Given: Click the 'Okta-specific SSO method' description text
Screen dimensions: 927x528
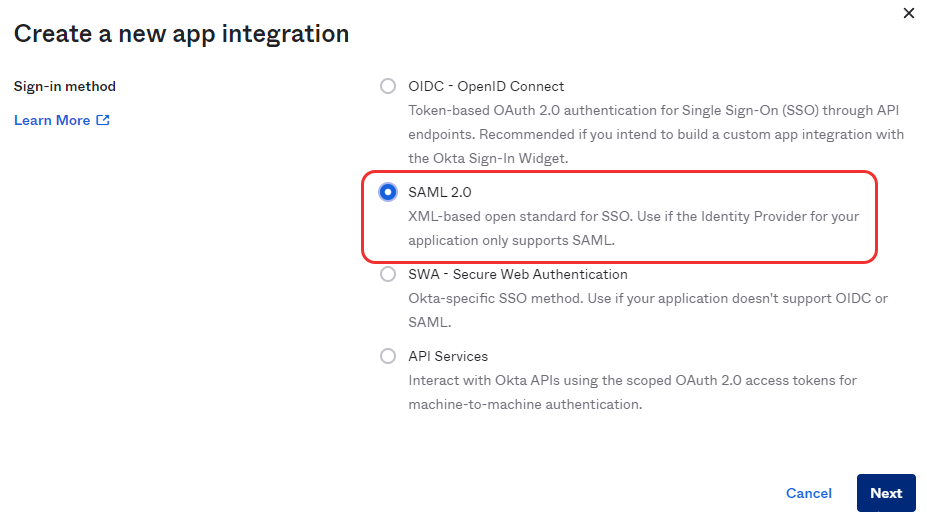Looking at the screenshot, I should tap(648, 299).
